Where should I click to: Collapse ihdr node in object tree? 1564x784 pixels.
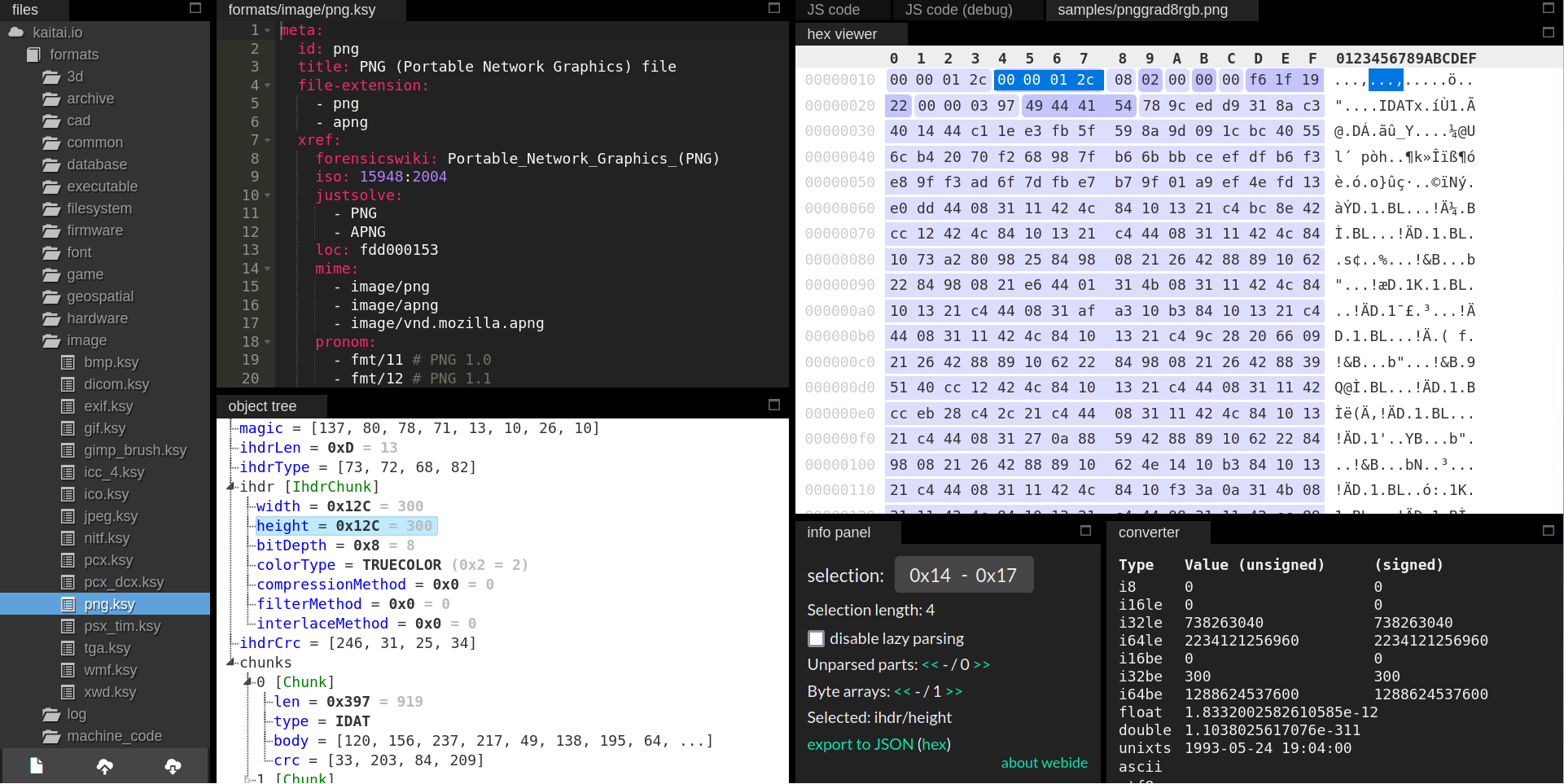tap(231, 486)
